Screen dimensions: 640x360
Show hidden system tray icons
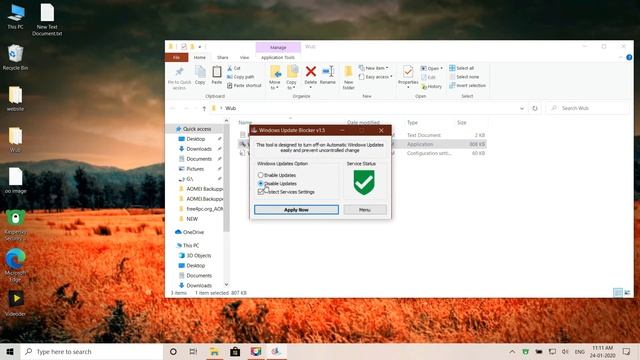point(512,351)
